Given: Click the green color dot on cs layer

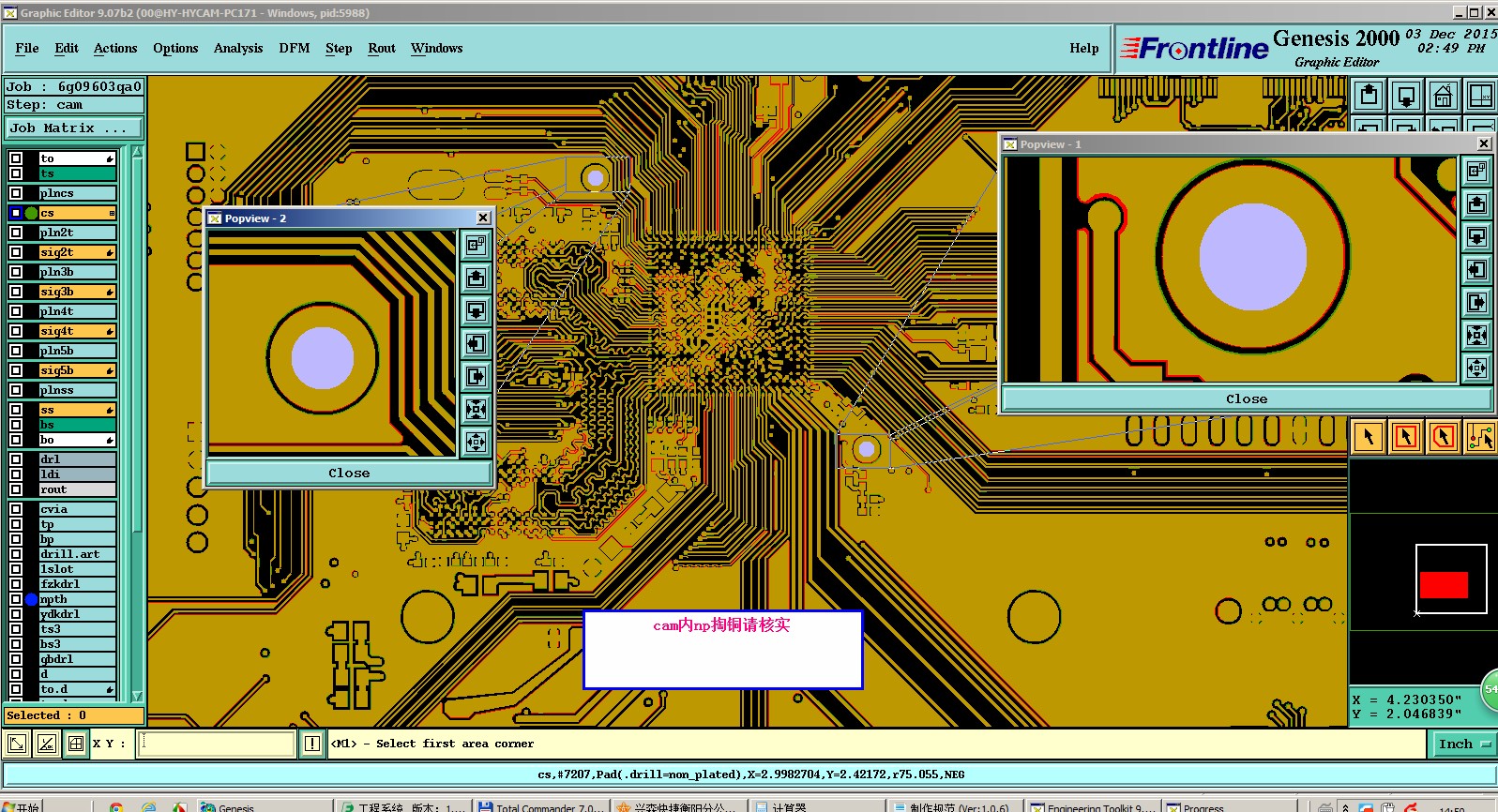Looking at the screenshot, I should [x=32, y=213].
